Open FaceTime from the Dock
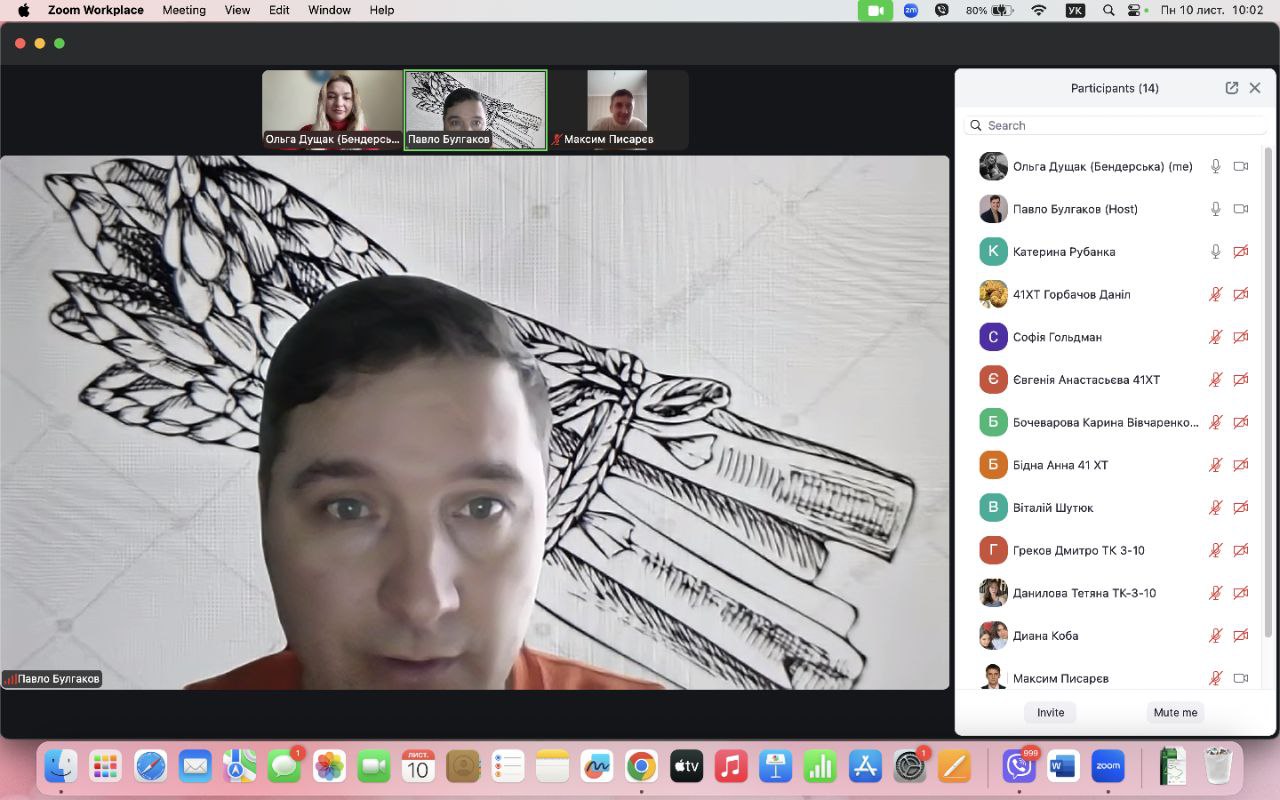1280x800 pixels. (373, 767)
